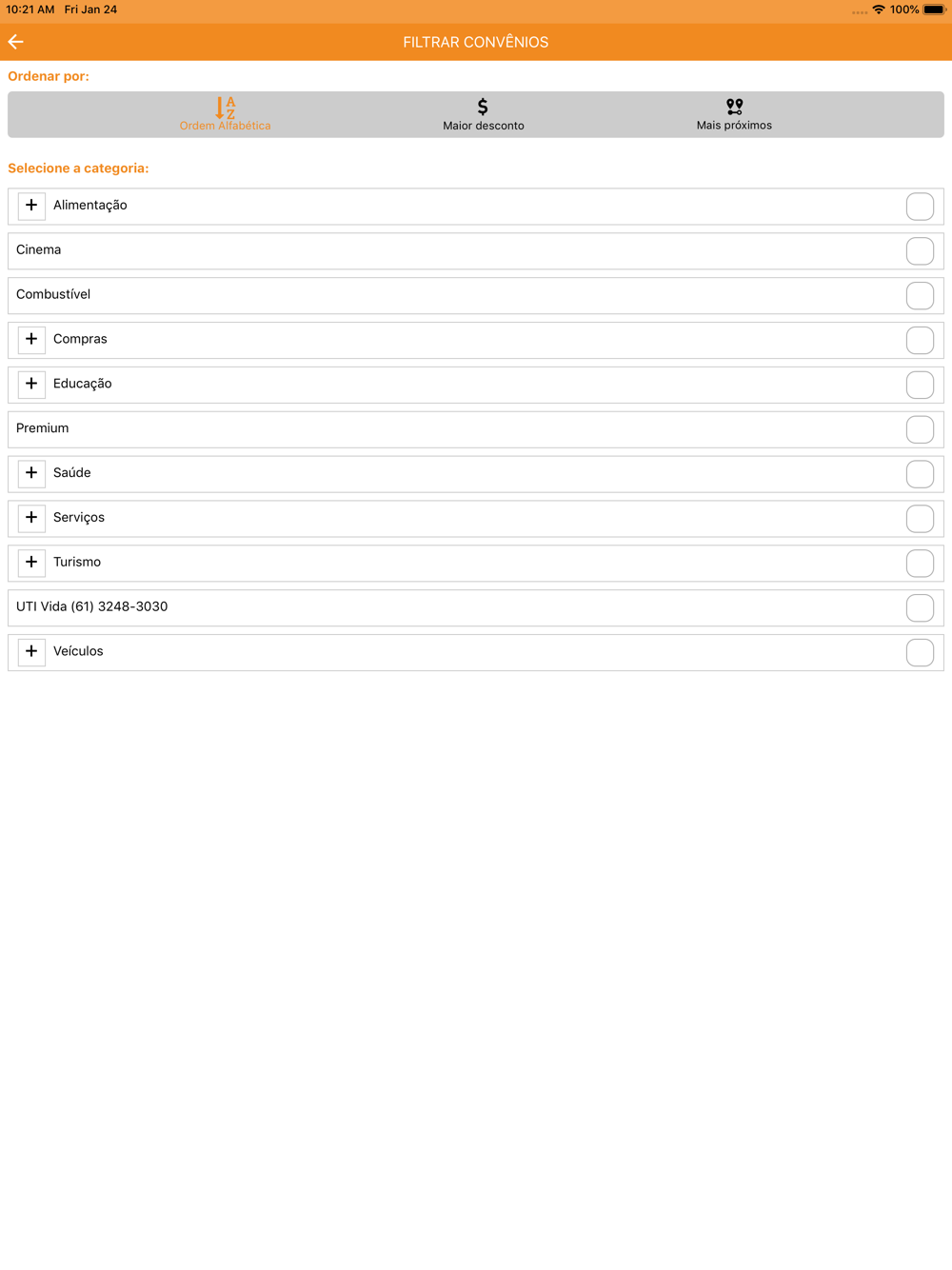Image resolution: width=952 pixels, height=1270 pixels.
Task: Select the UTI Vida checkbox
Action: [920, 607]
